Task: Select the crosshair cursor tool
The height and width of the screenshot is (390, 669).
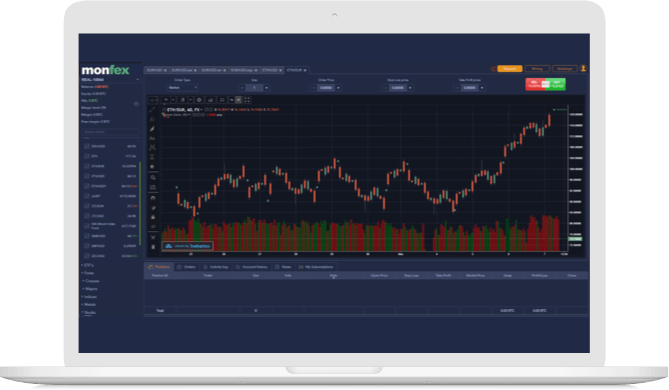Action: point(152,100)
